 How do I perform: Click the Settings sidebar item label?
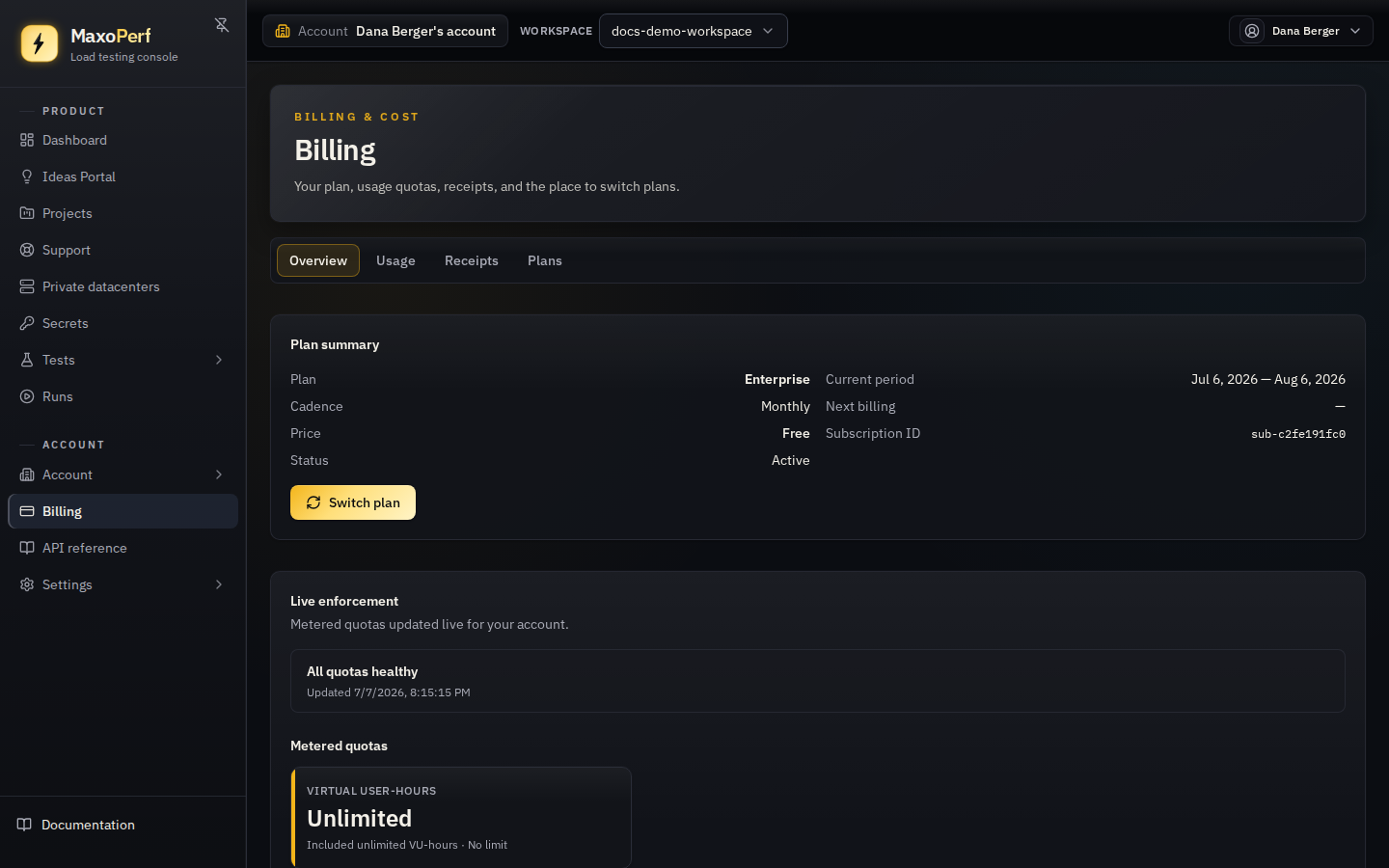pos(68,584)
